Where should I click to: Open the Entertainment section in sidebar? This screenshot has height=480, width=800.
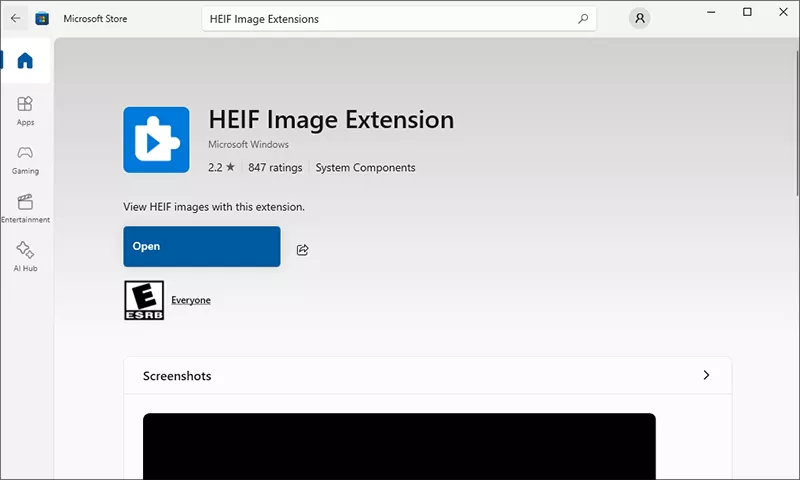click(x=25, y=209)
